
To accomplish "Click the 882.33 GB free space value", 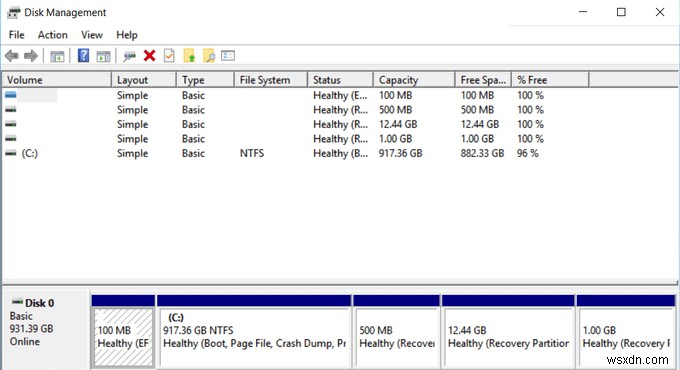I will (x=482, y=153).
